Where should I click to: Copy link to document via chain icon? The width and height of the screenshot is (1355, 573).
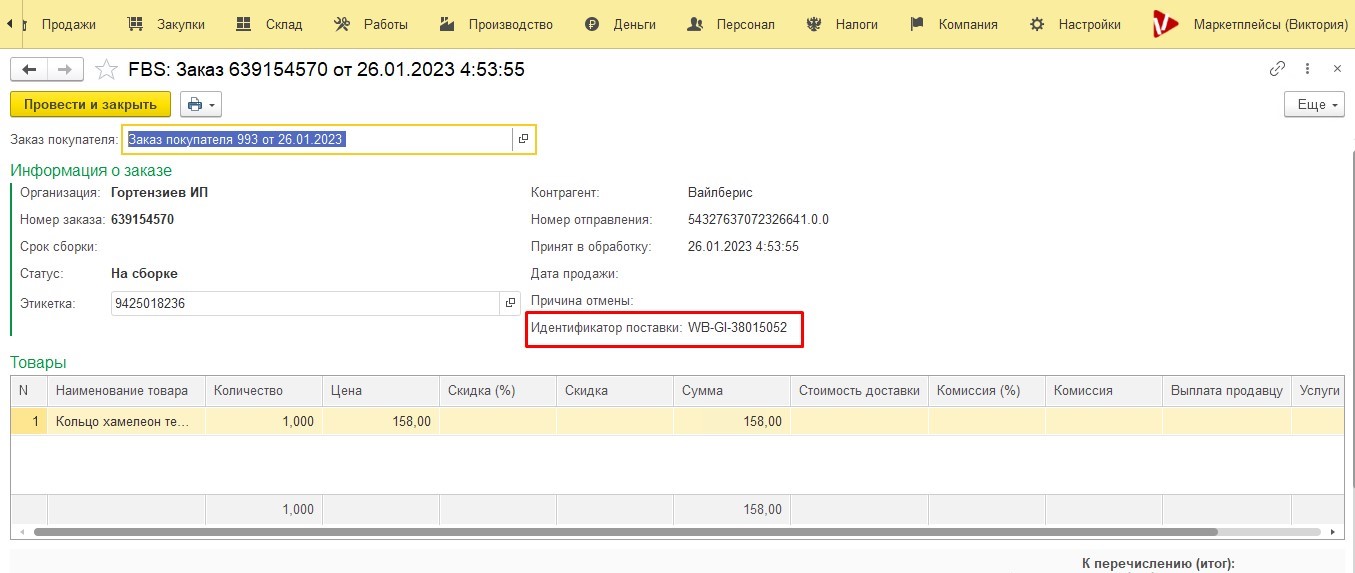[1277, 69]
